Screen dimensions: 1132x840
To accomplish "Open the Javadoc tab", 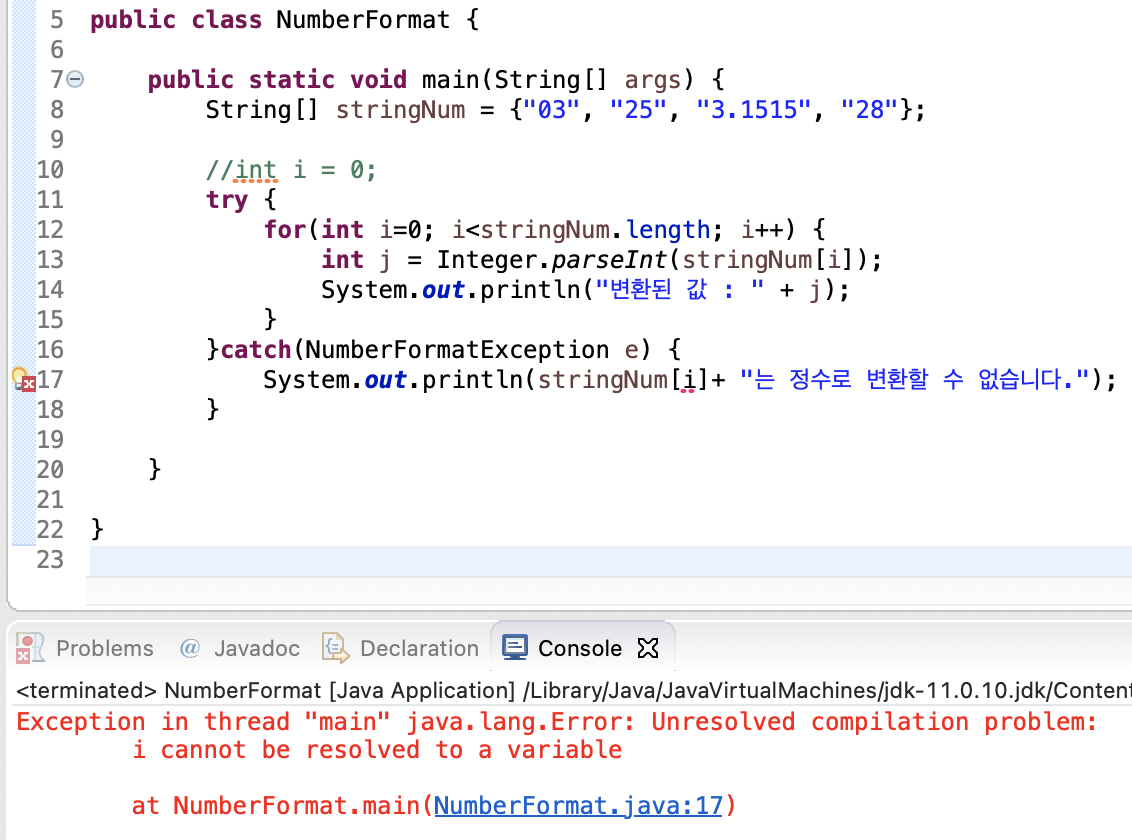I will tap(256, 648).
